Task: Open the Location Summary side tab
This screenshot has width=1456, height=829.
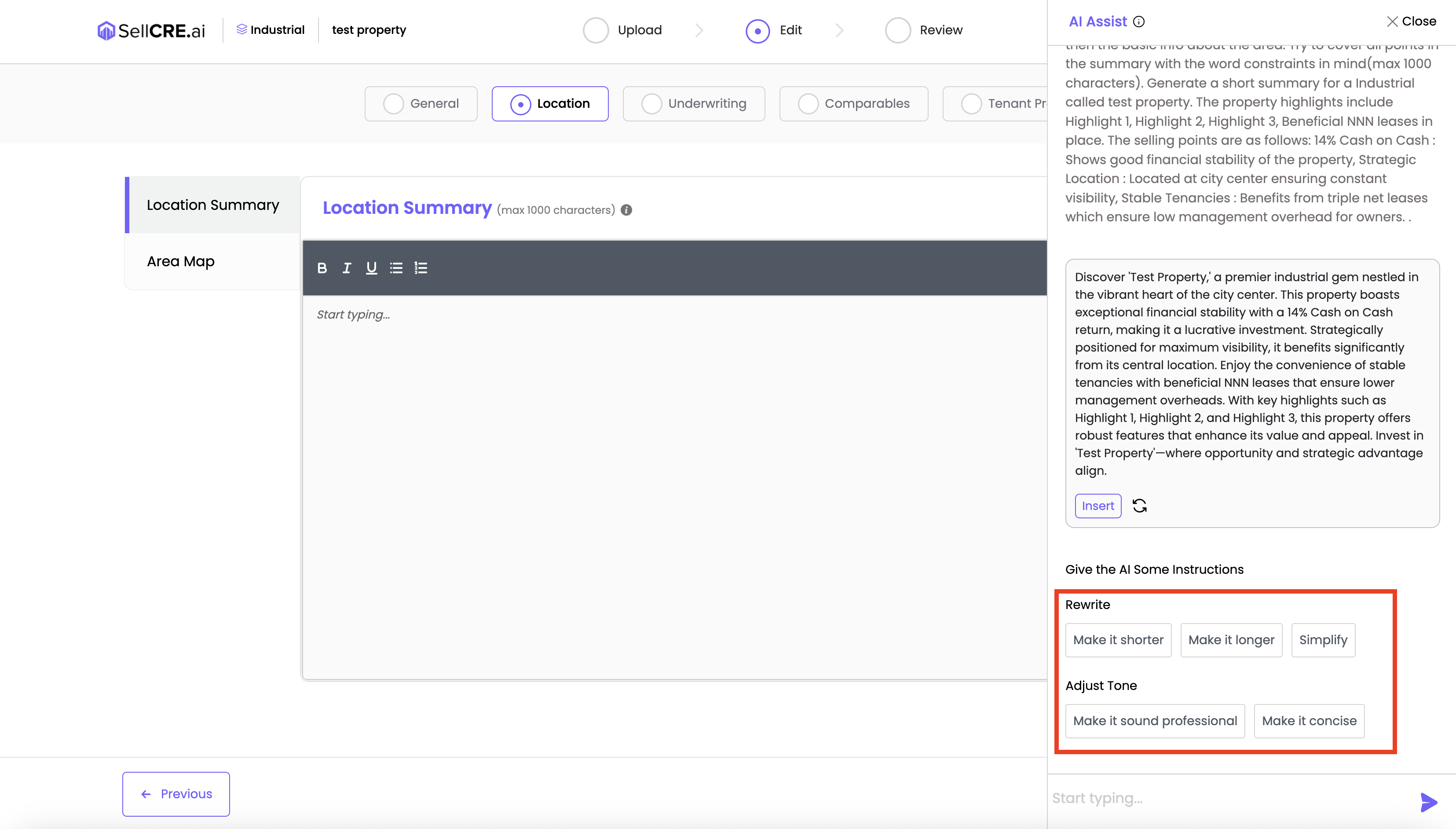Action: (x=212, y=205)
